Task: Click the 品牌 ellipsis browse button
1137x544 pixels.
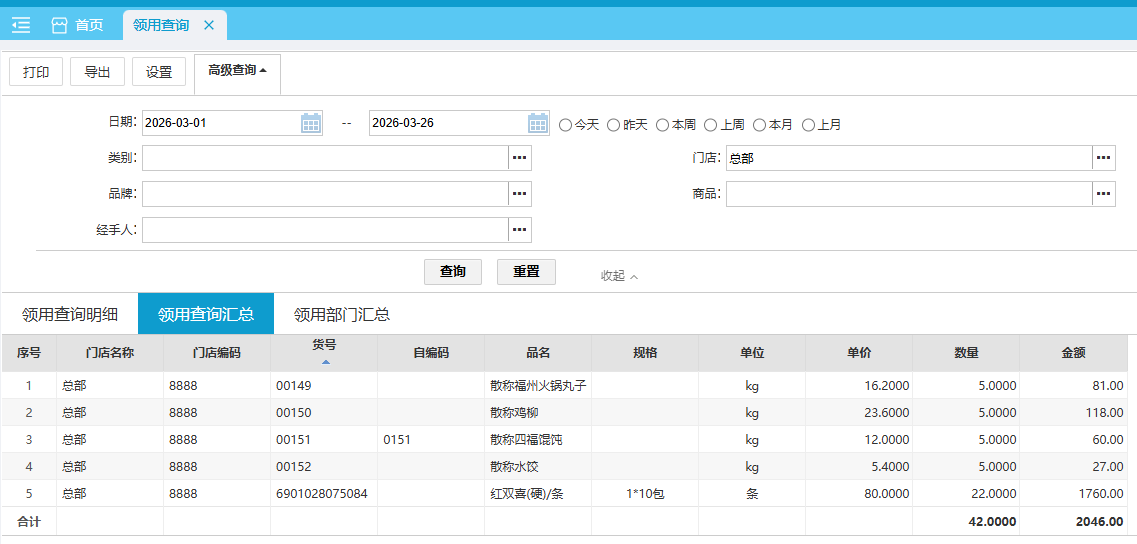Action: pos(519,194)
